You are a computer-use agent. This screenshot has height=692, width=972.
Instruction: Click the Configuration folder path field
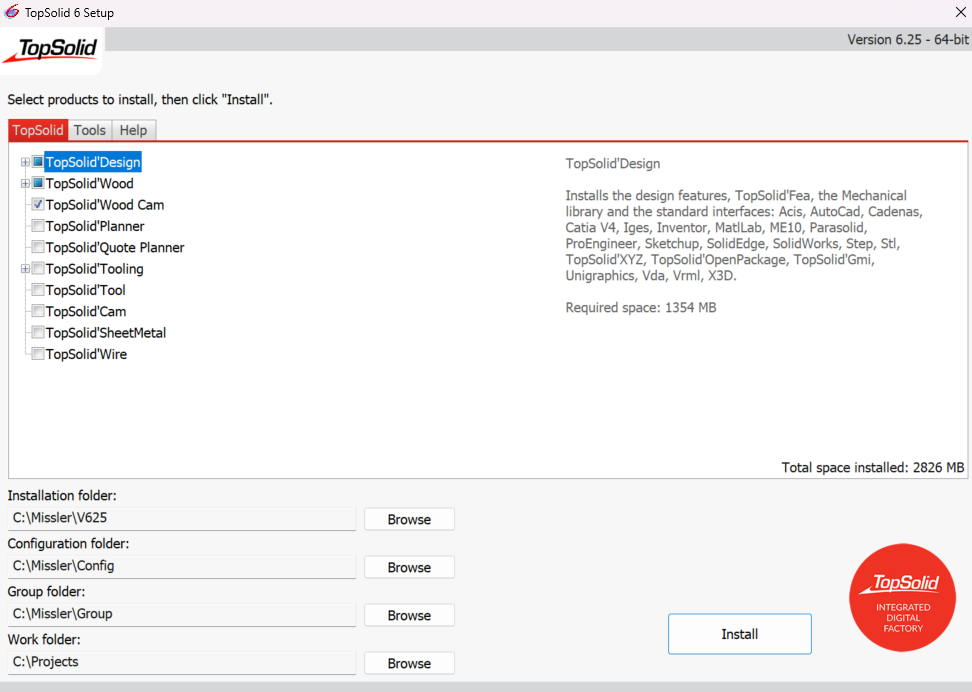(x=182, y=566)
